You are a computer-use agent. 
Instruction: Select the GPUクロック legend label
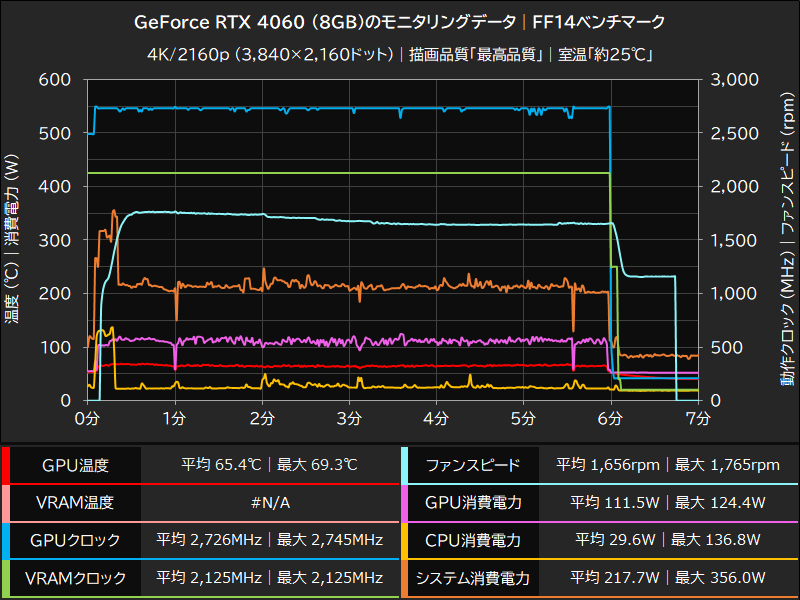point(73,540)
